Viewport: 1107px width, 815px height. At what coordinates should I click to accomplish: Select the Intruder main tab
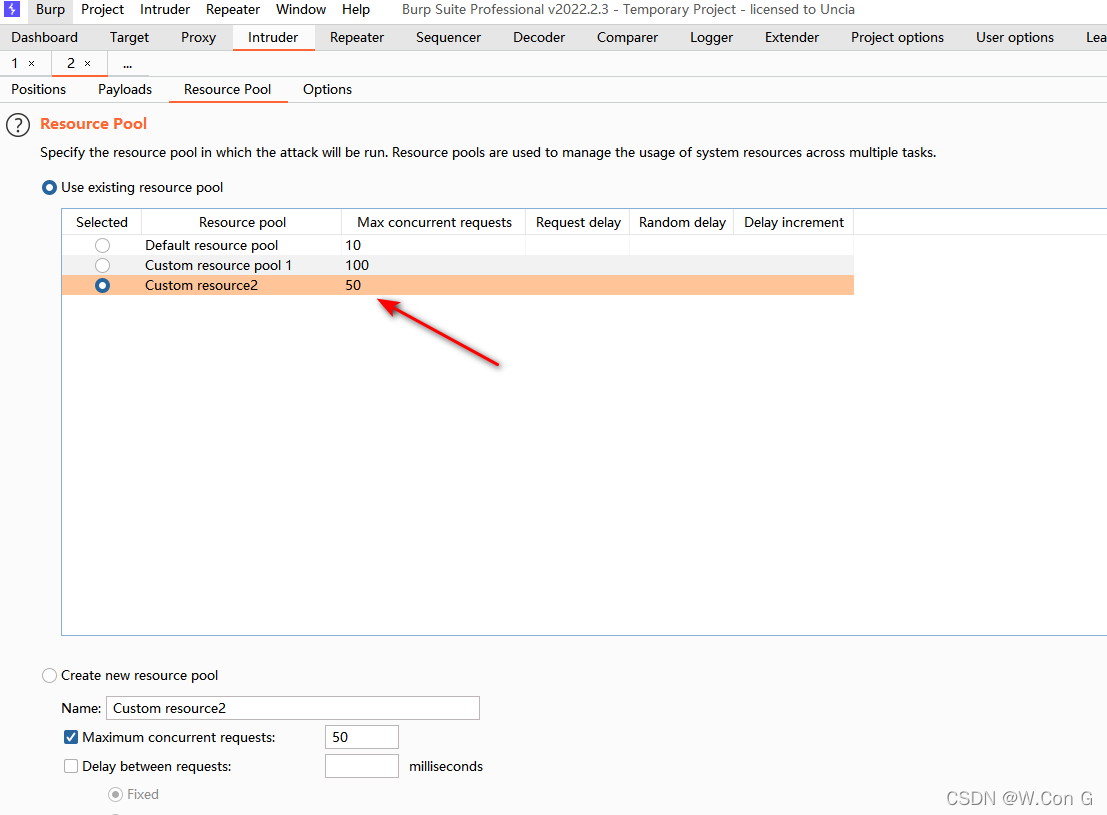click(273, 37)
